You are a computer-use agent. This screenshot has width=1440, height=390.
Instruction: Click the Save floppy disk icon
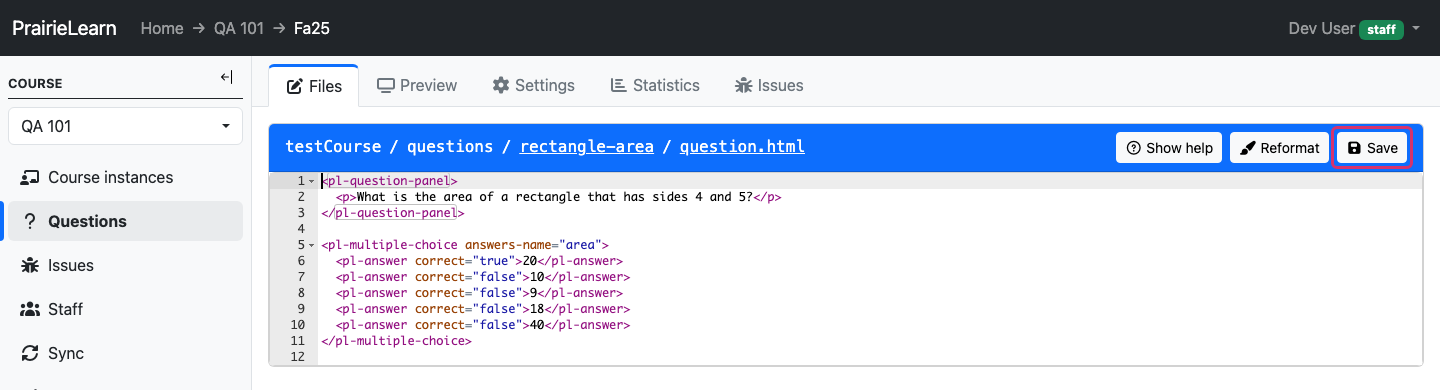[x=1354, y=148]
